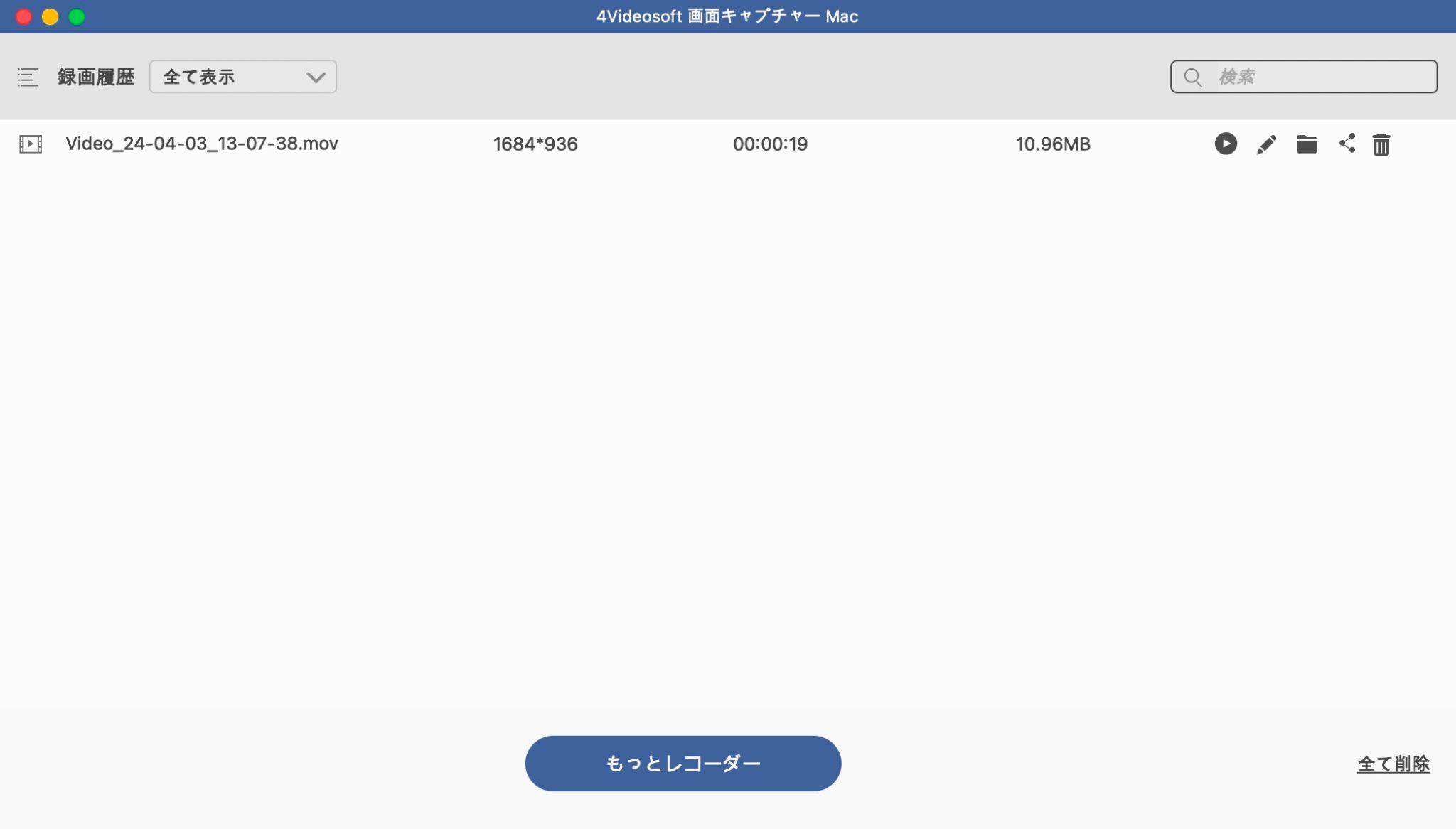Select the Video_24-04-03_13-07-38.mov file name

pyautogui.click(x=202, y=144)
